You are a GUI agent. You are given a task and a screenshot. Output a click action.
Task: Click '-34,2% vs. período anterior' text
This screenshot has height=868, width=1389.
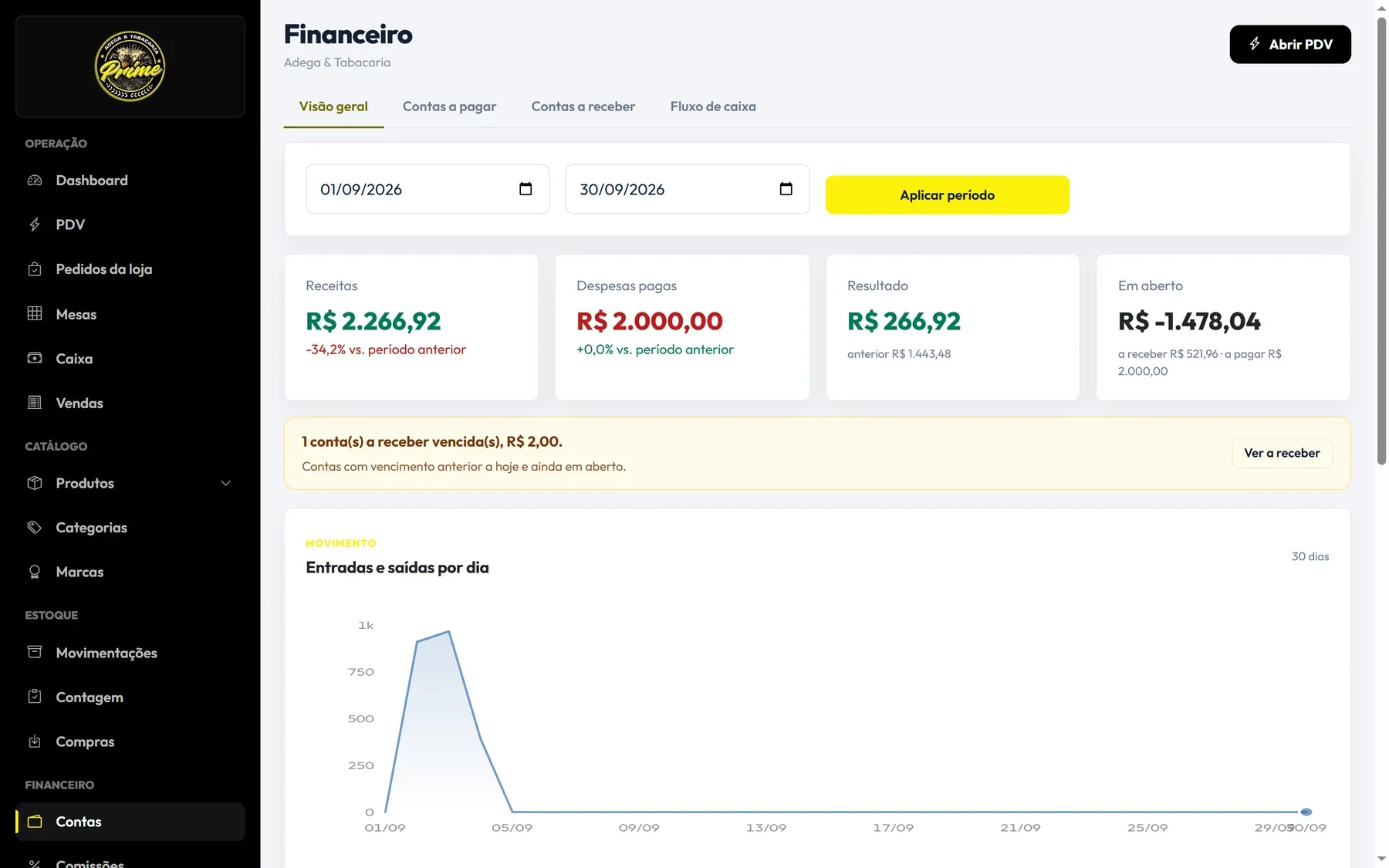[386, 350]
